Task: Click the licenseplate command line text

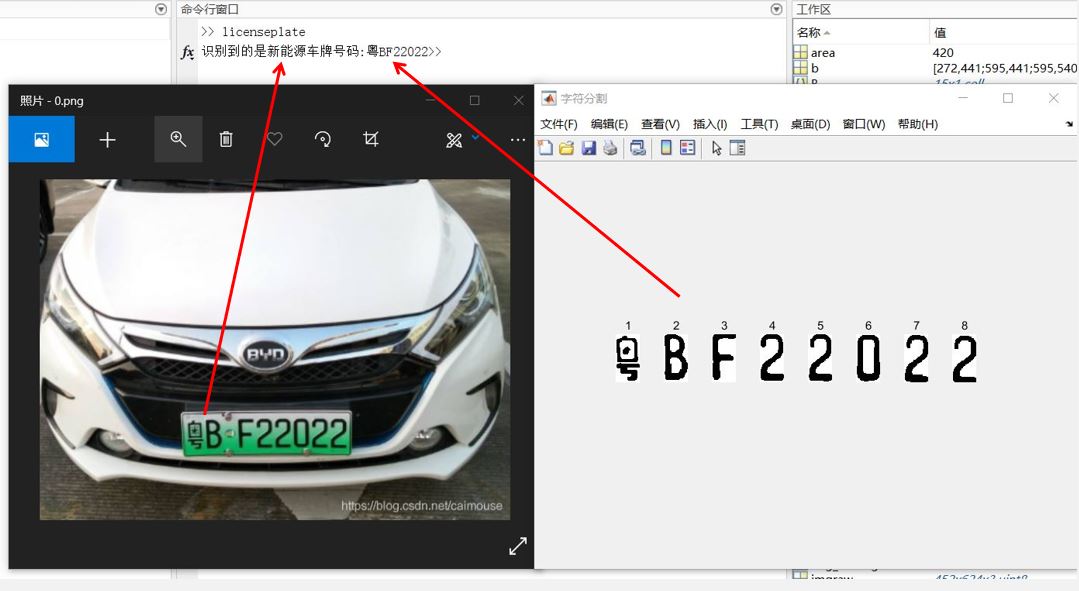Action: [x=264, y=32]
